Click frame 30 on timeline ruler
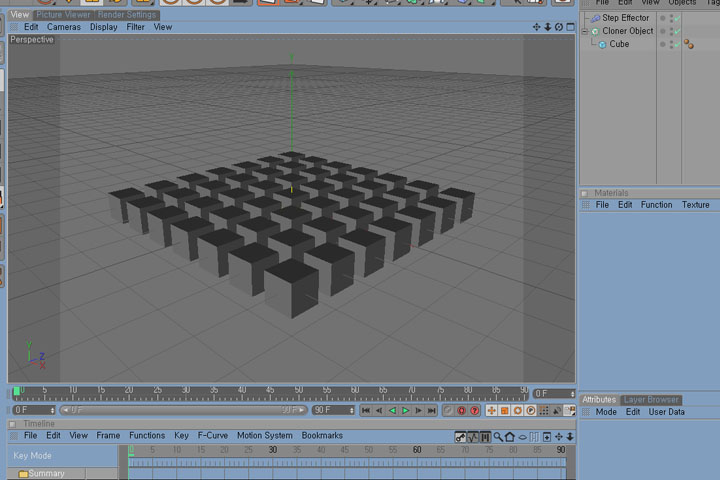Viewport: 720px width, 480px height. (273, 450)
